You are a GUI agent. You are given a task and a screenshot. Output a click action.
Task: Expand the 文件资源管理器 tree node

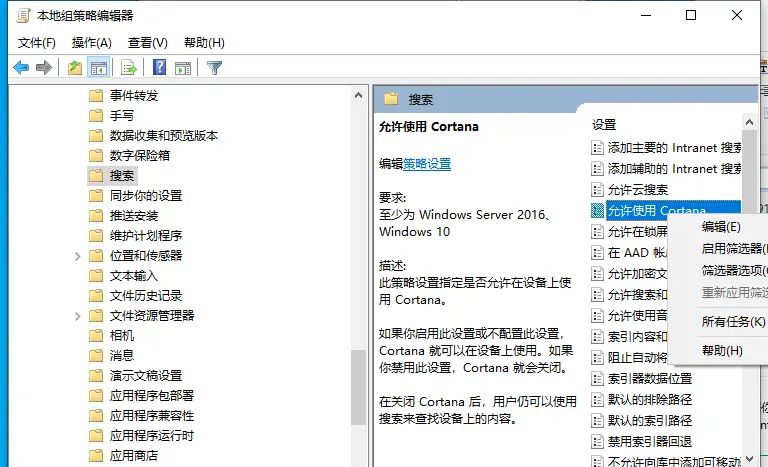click(x=77, y=317)
